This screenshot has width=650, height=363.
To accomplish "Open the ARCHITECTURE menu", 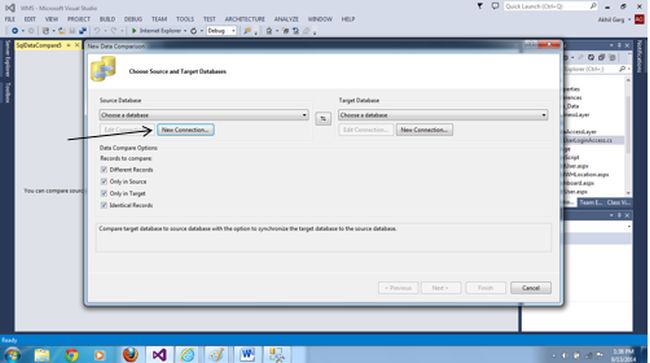I will (245, 19).
